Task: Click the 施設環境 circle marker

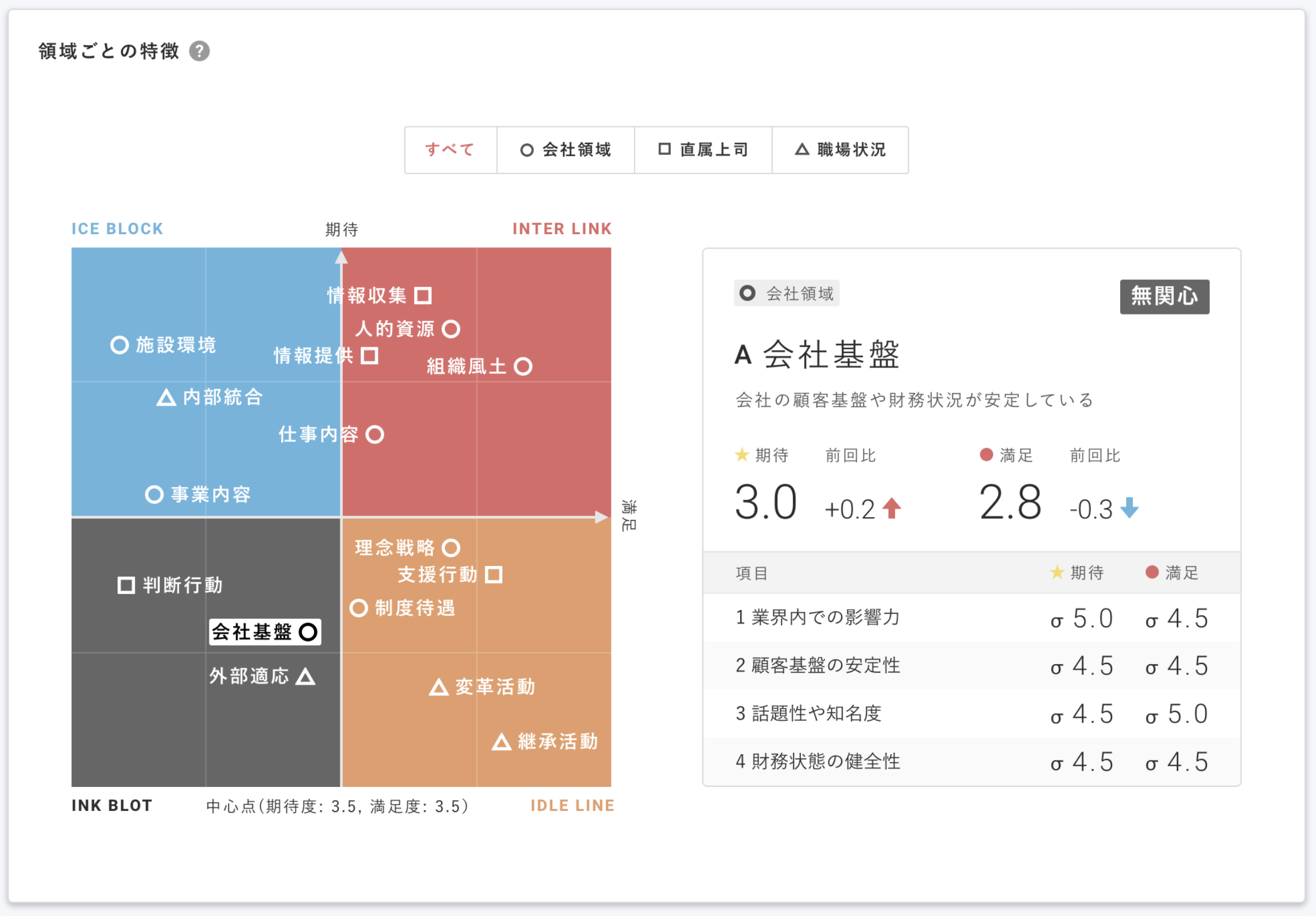Action: click(x=119, y=345)
